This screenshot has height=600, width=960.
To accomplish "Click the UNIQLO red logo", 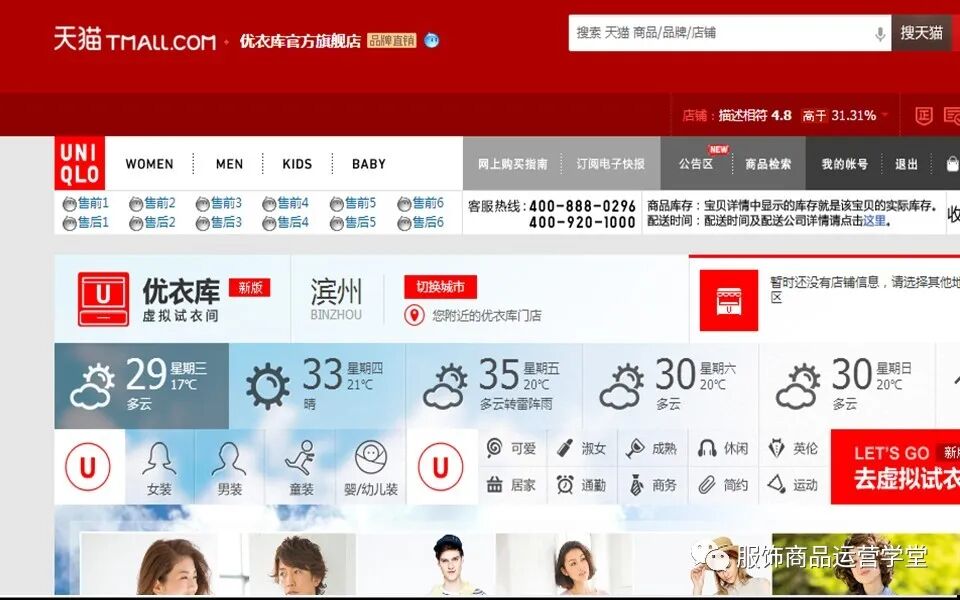I will click(80, 163).
